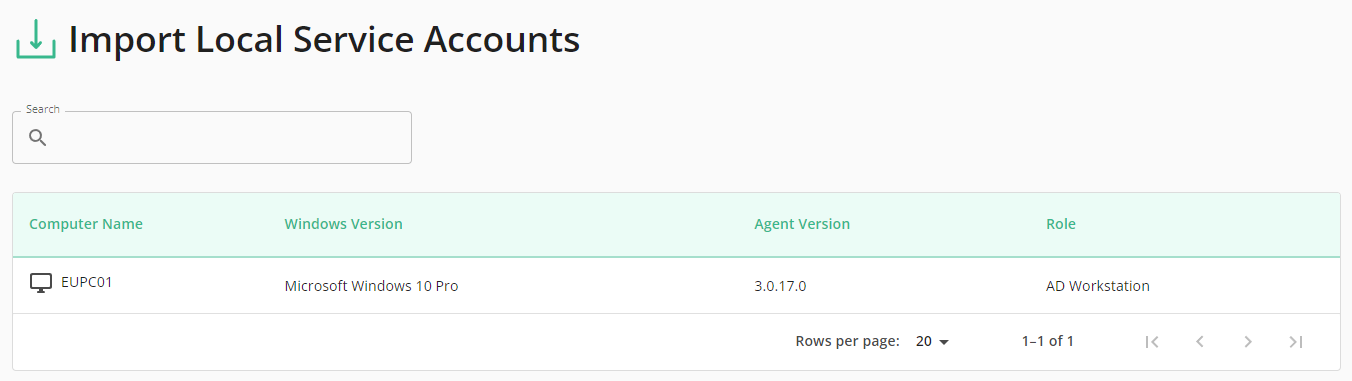Image resolution: width=1352 pixels, height=381 pixels.
Task: Open the rows per page dropdown arrow
Action: pos(944,342)
